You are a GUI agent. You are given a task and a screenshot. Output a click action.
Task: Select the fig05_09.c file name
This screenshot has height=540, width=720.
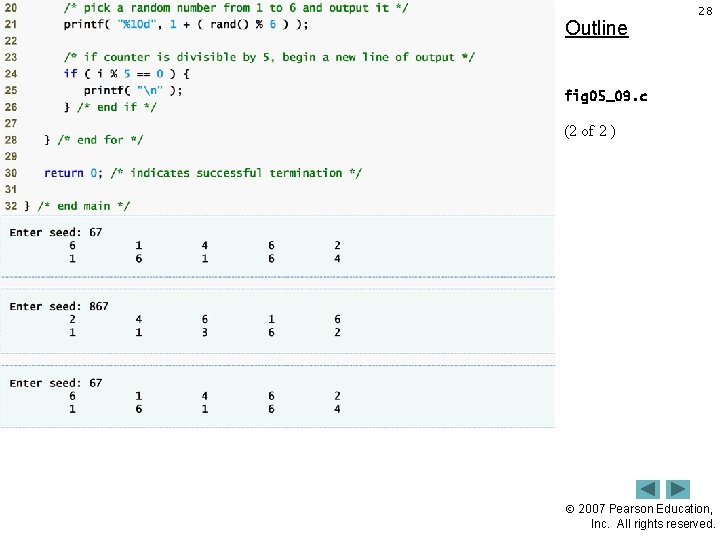click(606, 96)
